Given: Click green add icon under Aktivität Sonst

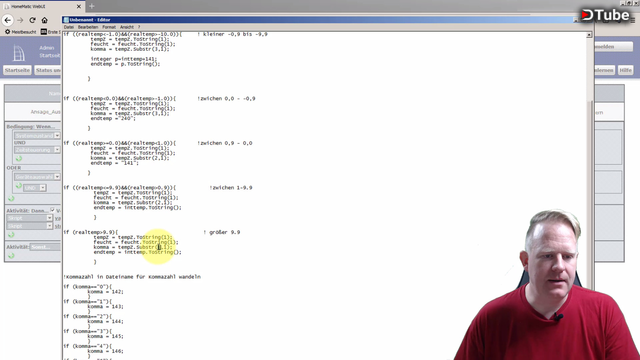Looking at the screenshot, I should [11, 256].
